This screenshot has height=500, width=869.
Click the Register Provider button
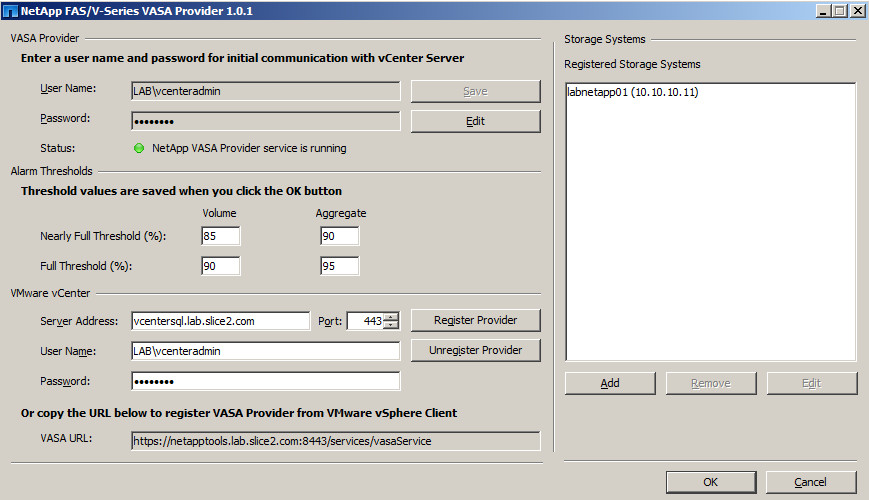(x=476, y=320)
